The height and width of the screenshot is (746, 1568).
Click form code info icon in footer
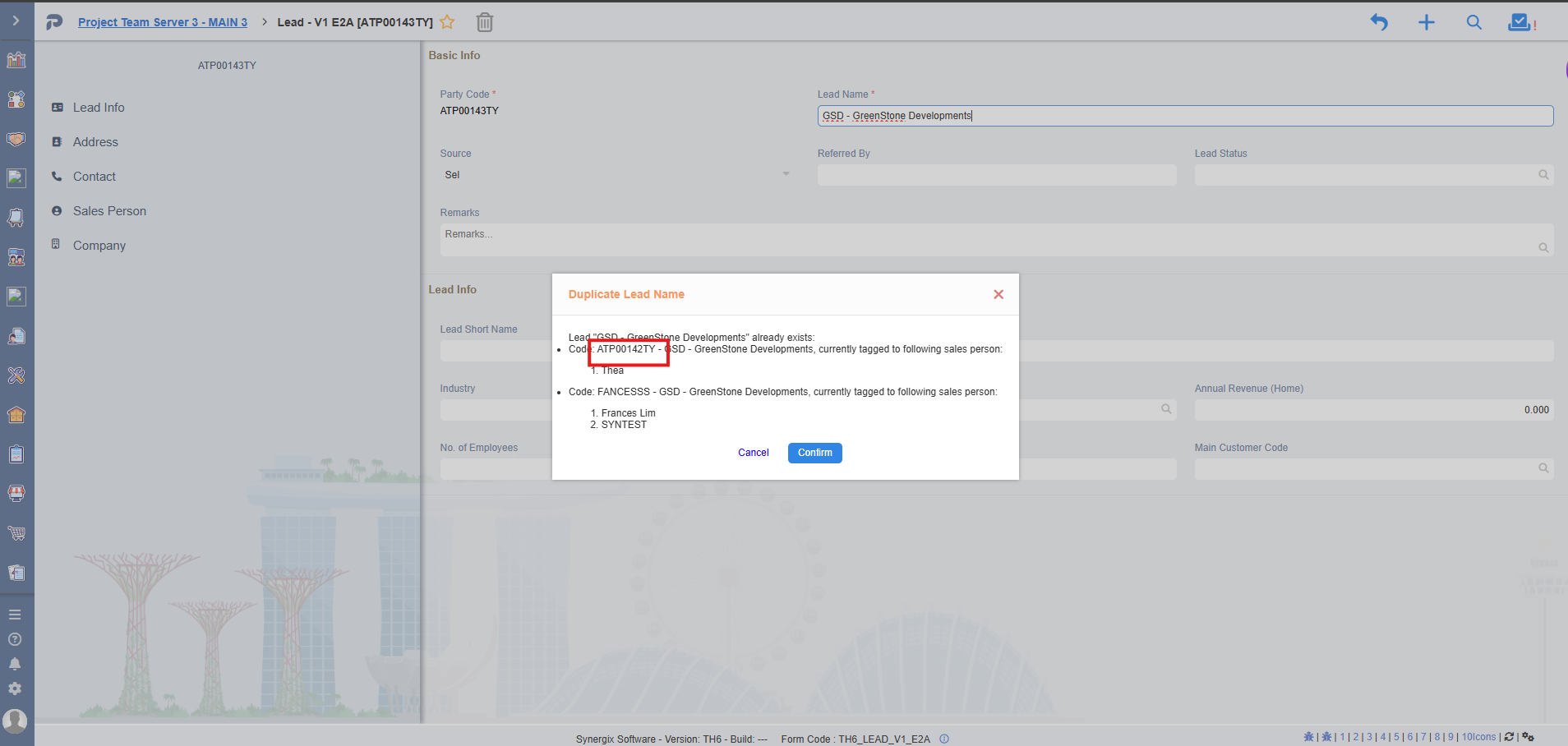pos(944,739)
